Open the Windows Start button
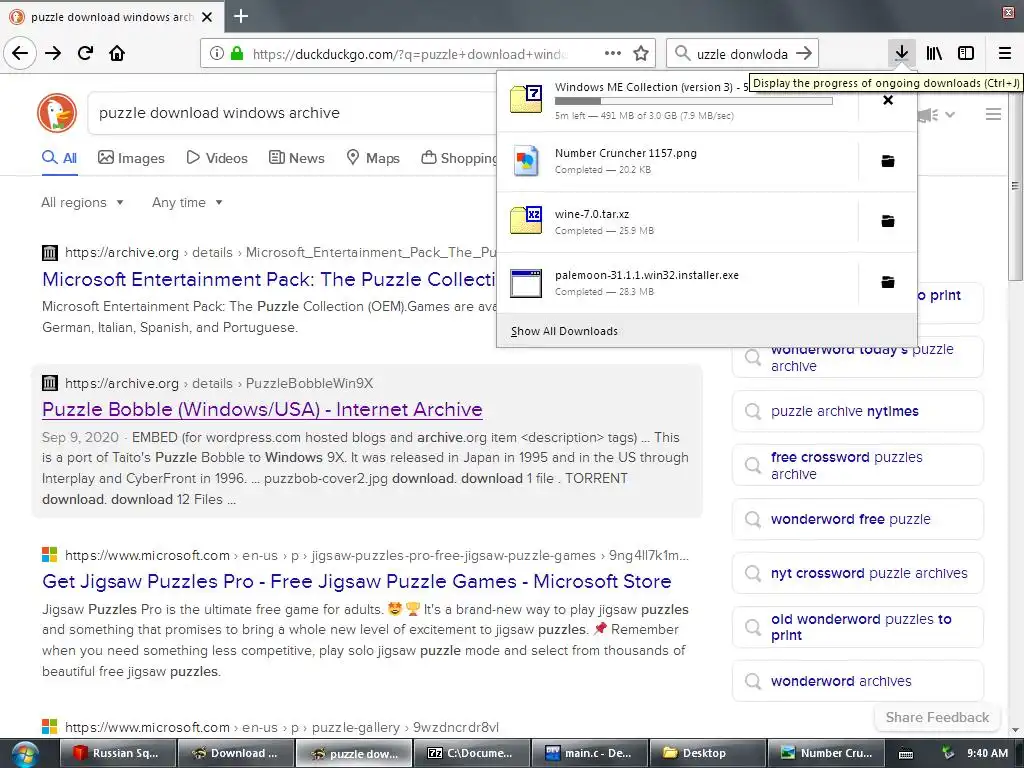Screen dimensions: 1024x768 [25, 754]
